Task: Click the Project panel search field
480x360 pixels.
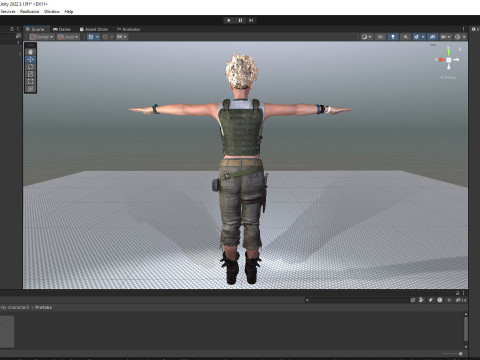Action: [x=357, y=300]
